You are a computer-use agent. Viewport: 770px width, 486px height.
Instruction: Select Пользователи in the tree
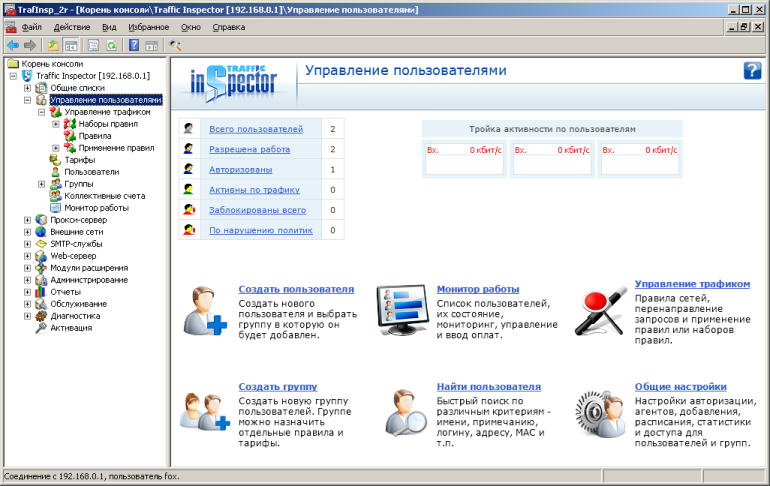(x=92, y=172)
